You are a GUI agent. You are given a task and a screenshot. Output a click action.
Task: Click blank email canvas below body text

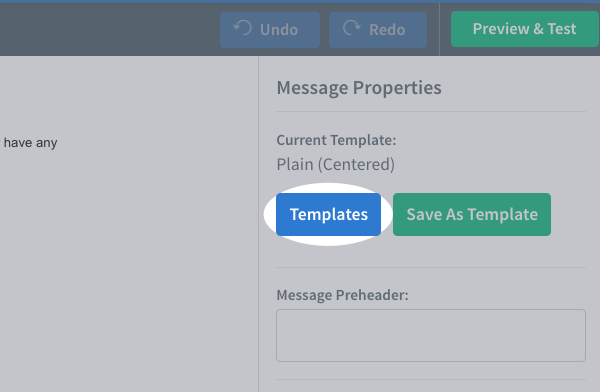coord(129,268)
